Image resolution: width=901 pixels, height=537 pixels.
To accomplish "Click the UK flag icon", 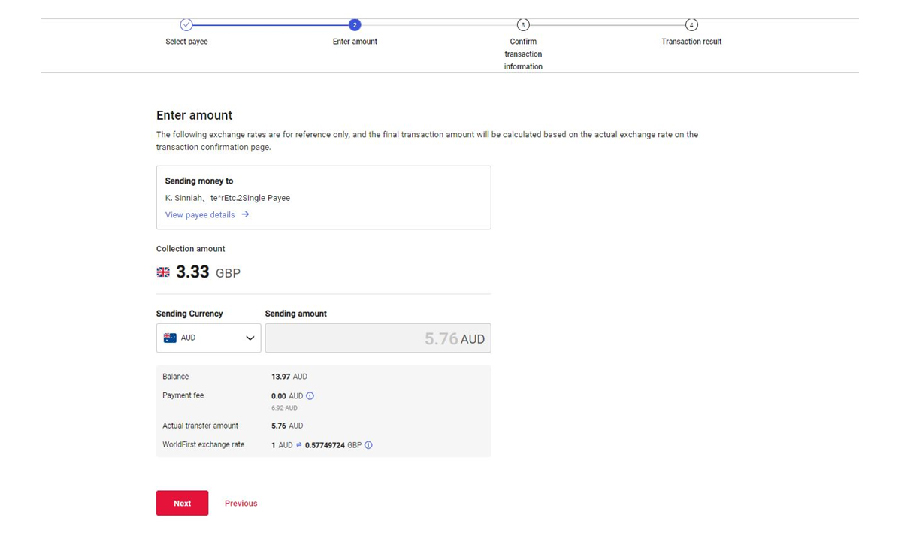I will 163,272.
